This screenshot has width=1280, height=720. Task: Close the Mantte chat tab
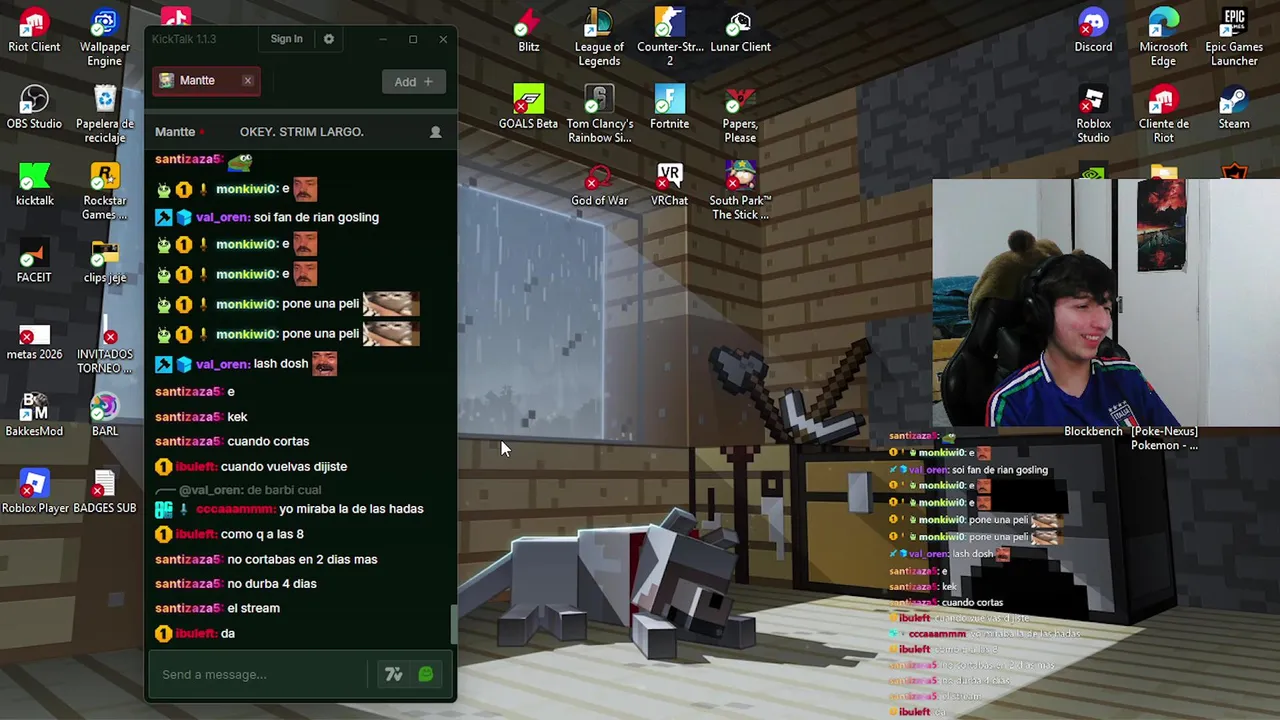click(x=247, y=80)
